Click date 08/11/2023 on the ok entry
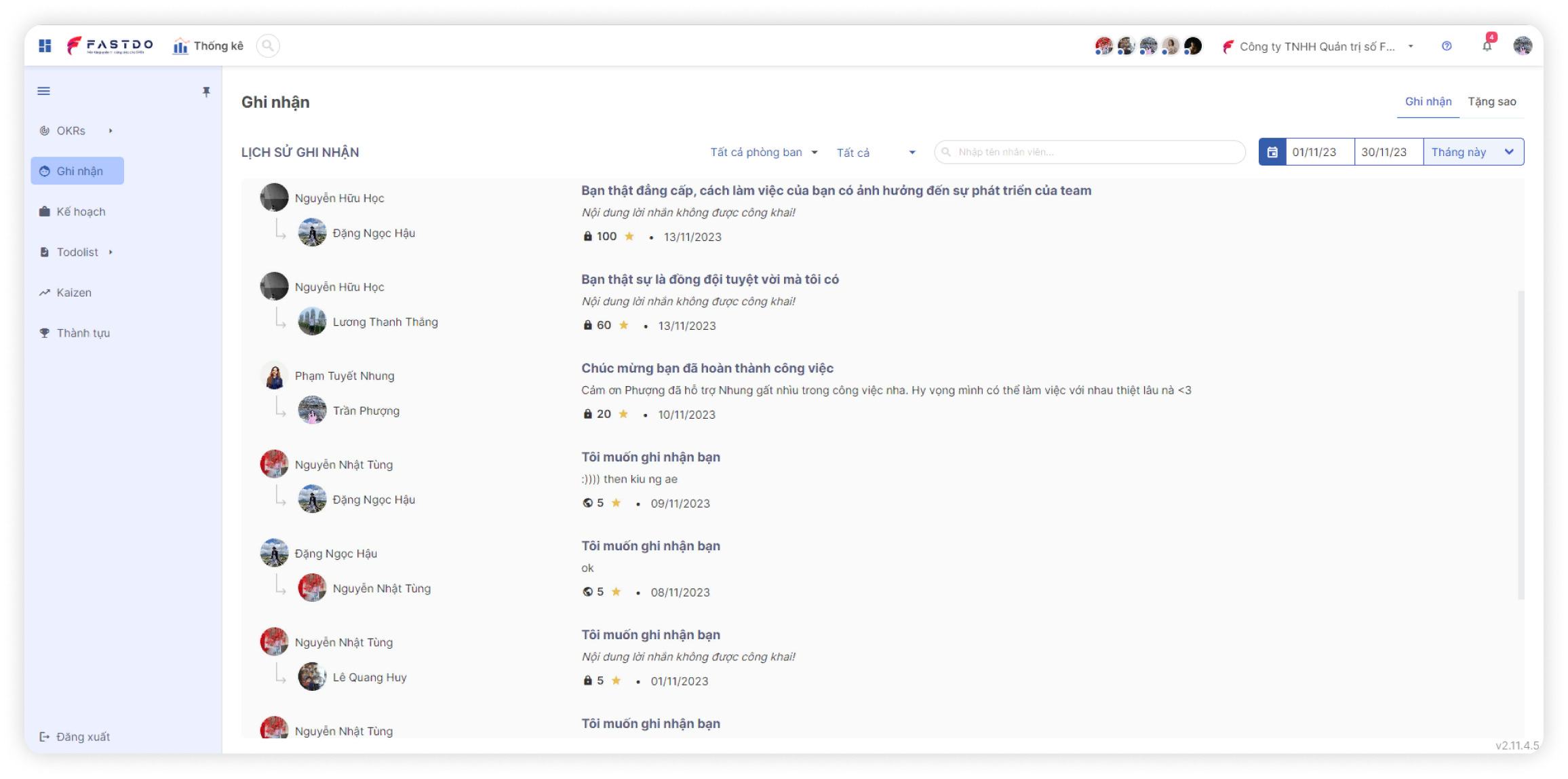 tap(680, 592)
